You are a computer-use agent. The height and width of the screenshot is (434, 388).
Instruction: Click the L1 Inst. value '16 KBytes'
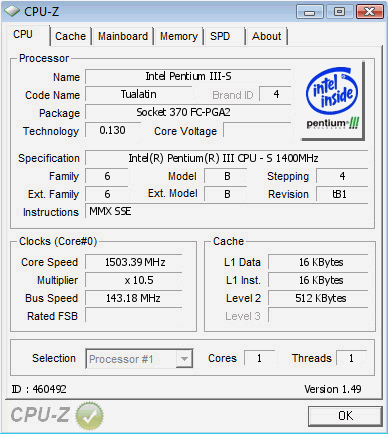click(x=318, y=280)
